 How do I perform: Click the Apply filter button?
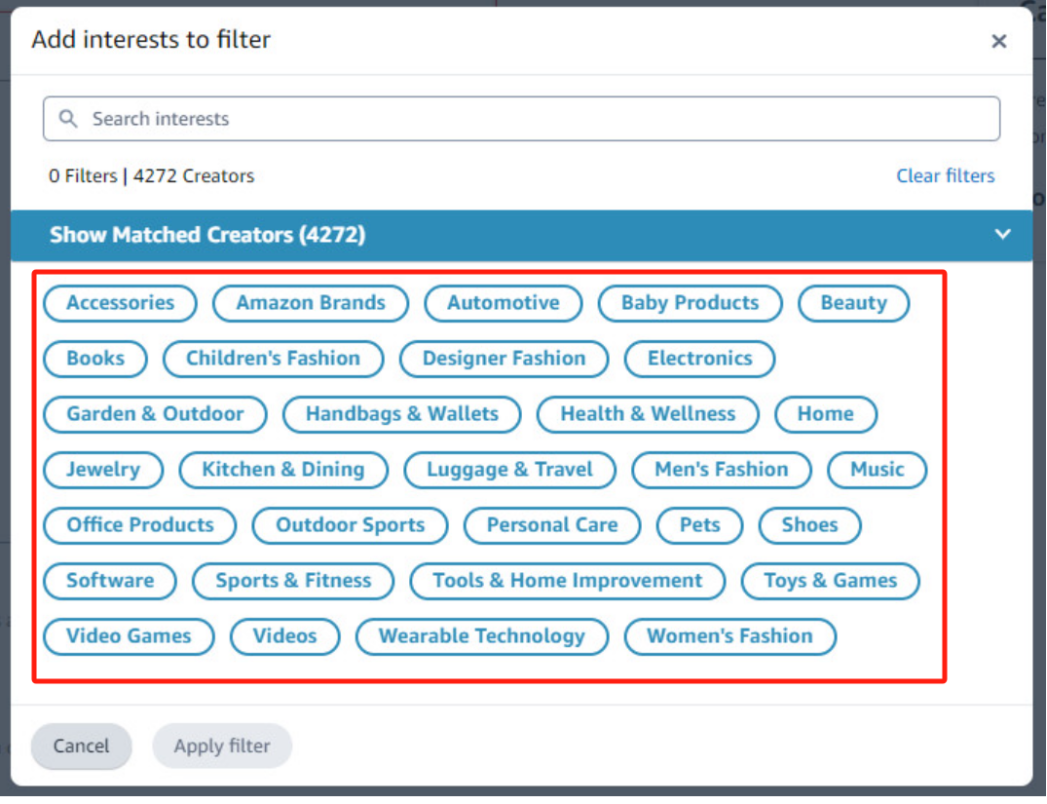(x=222, y=745)
